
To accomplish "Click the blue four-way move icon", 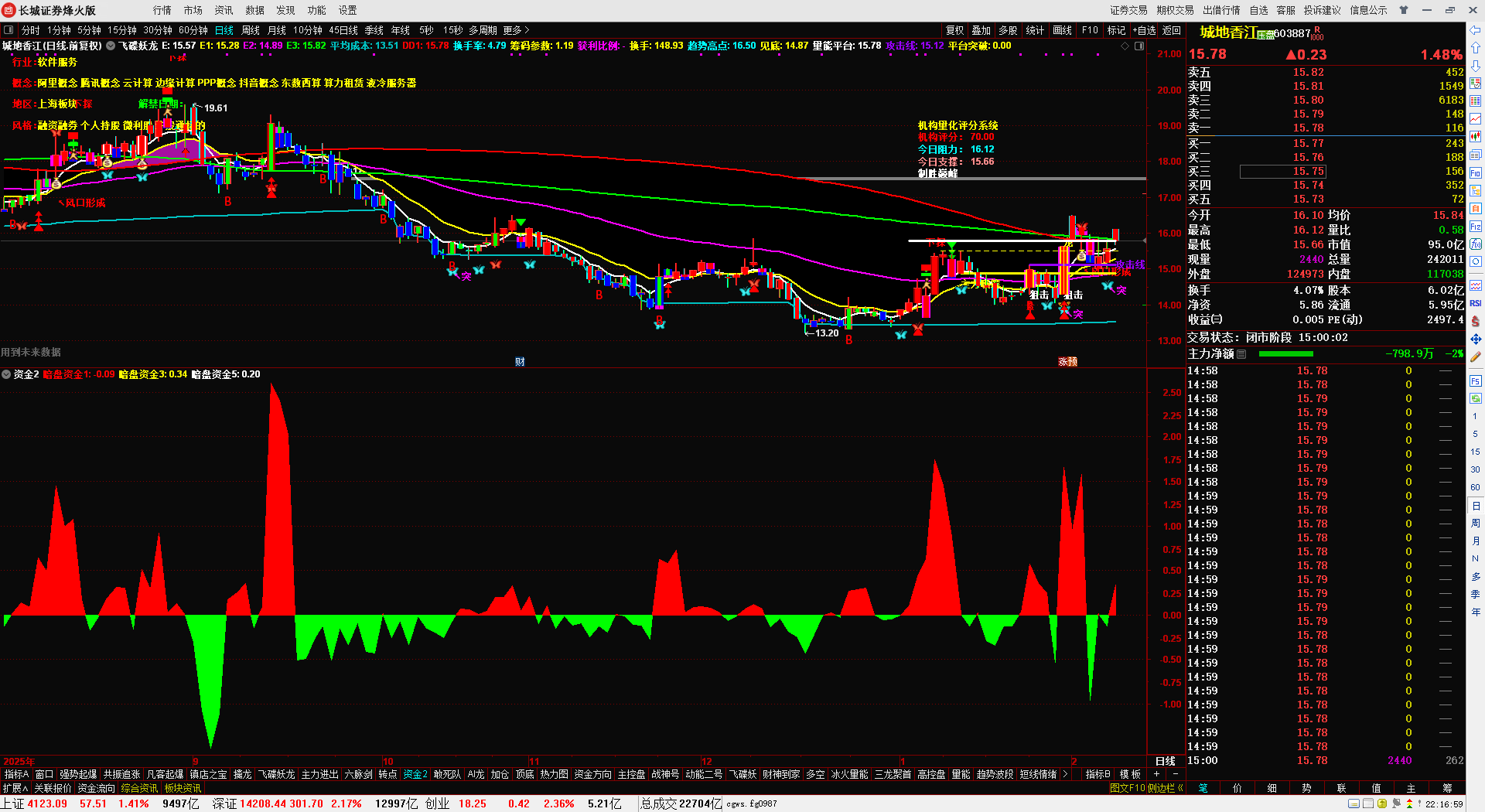I will pos(1476,339).
